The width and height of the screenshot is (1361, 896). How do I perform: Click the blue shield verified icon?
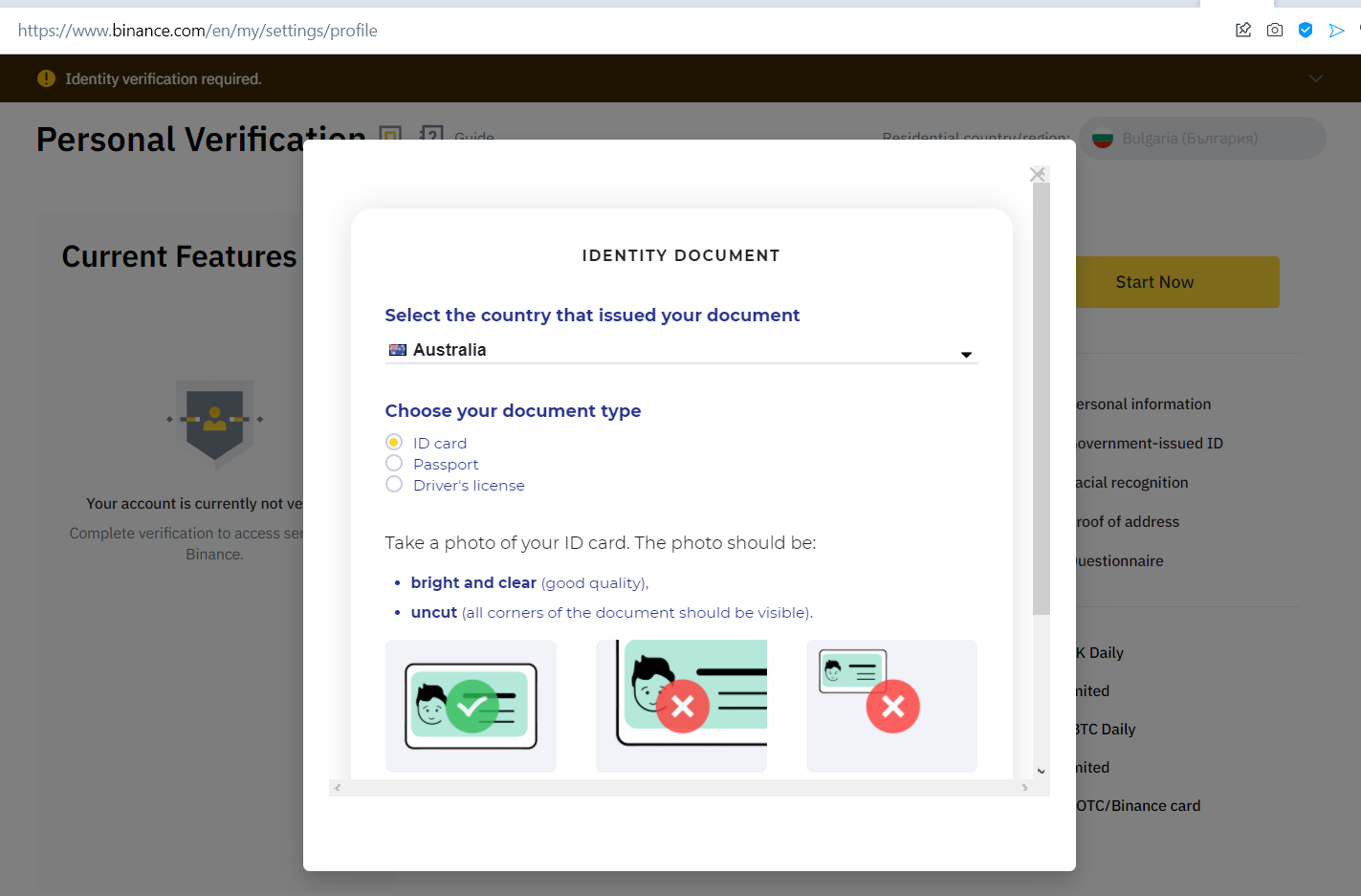pyautogui.click(x=1306, y=30)
